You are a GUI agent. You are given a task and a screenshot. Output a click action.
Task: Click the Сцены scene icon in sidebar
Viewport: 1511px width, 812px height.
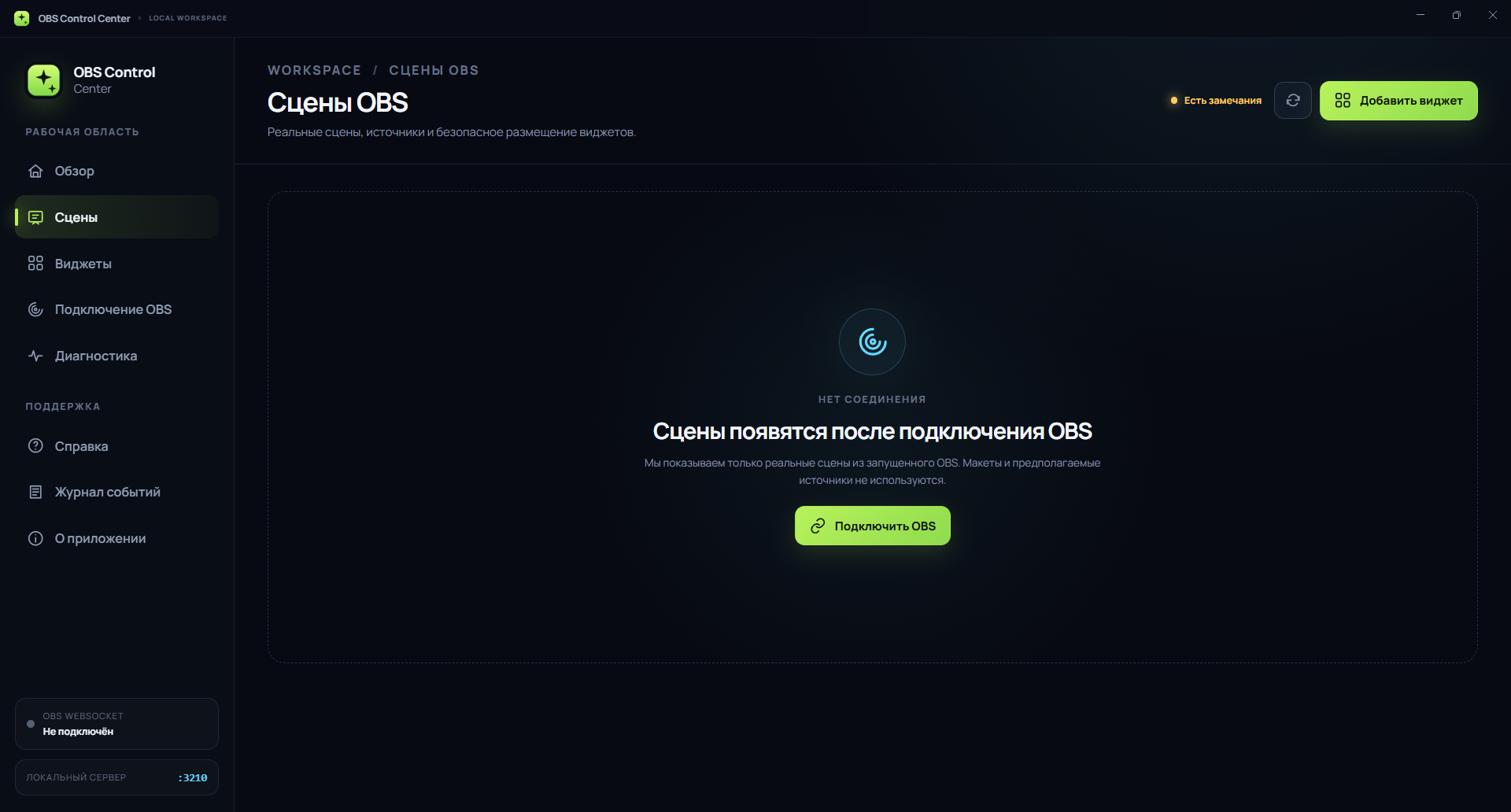pos(35,217)
